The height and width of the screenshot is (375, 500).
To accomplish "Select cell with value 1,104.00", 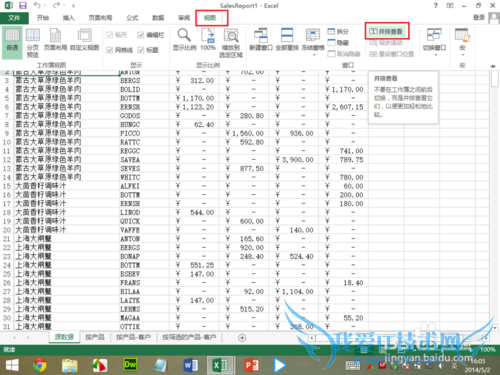I will 293,292.
